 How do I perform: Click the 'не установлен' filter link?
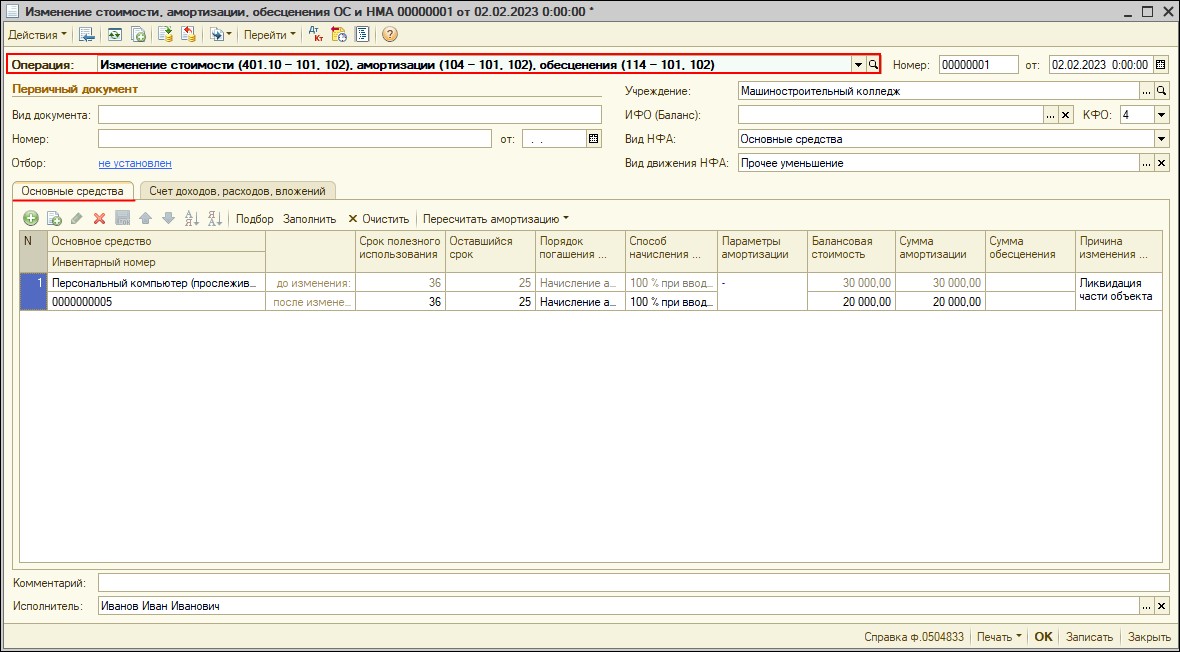[135, 163]
